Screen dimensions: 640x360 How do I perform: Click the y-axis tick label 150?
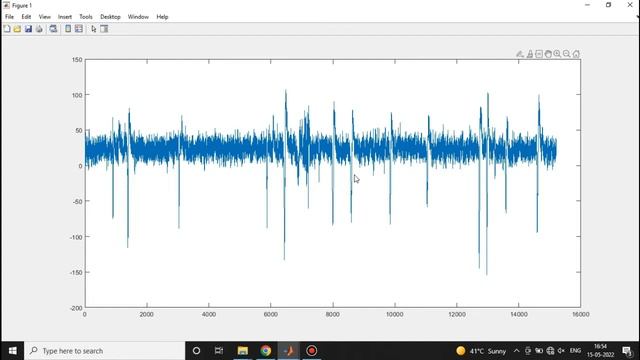click(x=77, y=60)
